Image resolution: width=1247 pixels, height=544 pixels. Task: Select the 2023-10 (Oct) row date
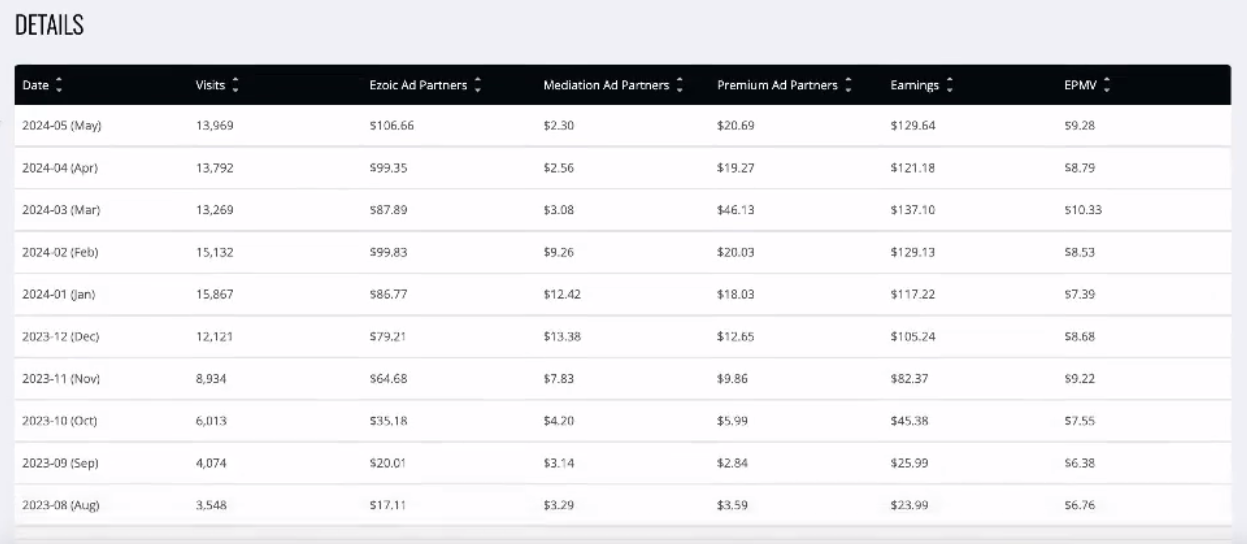(60, 421)
